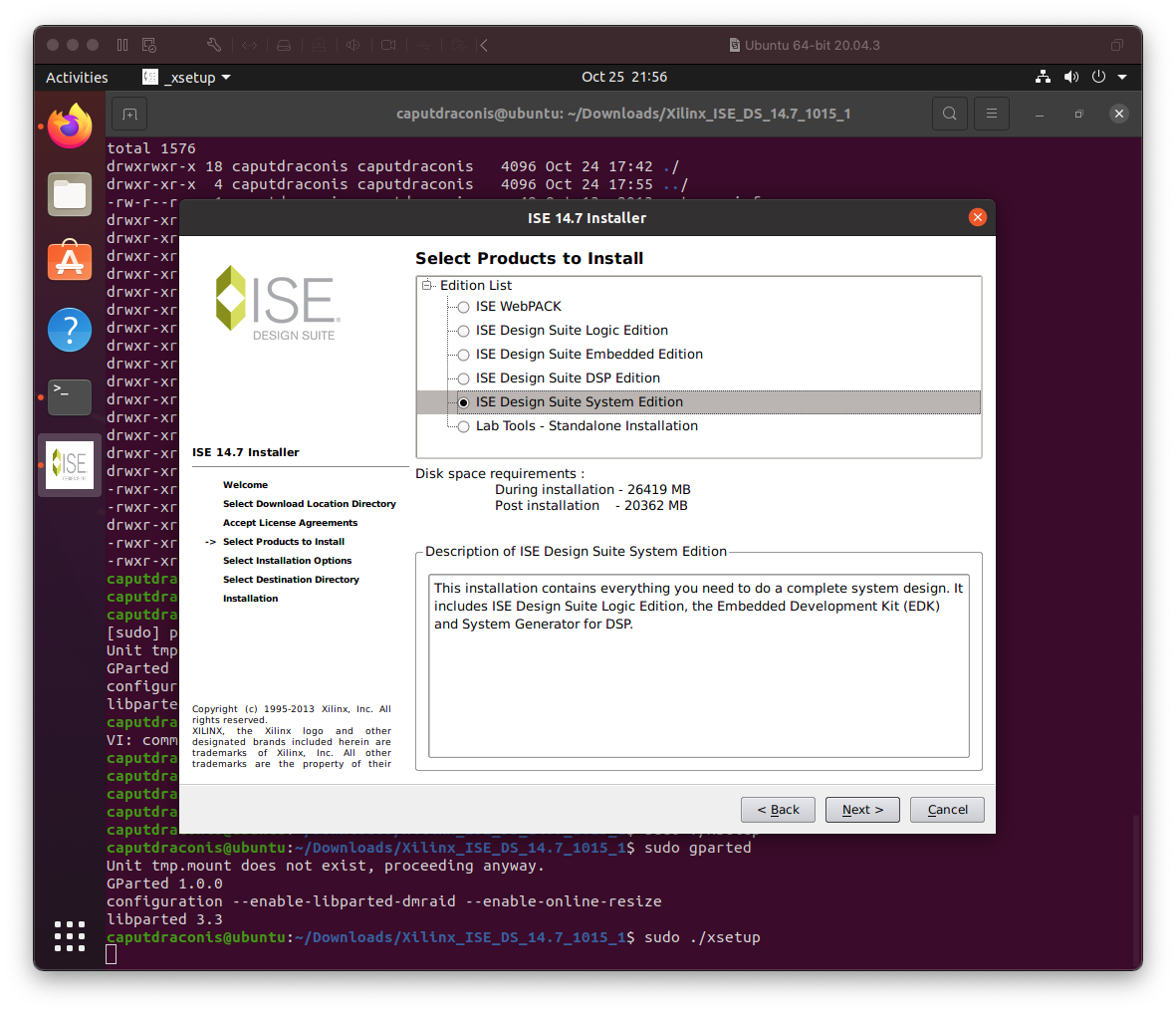Screen dimensions: 1176x1012
Task: Click the 'sudo gparted' terminal command
Action: point(697,848)
